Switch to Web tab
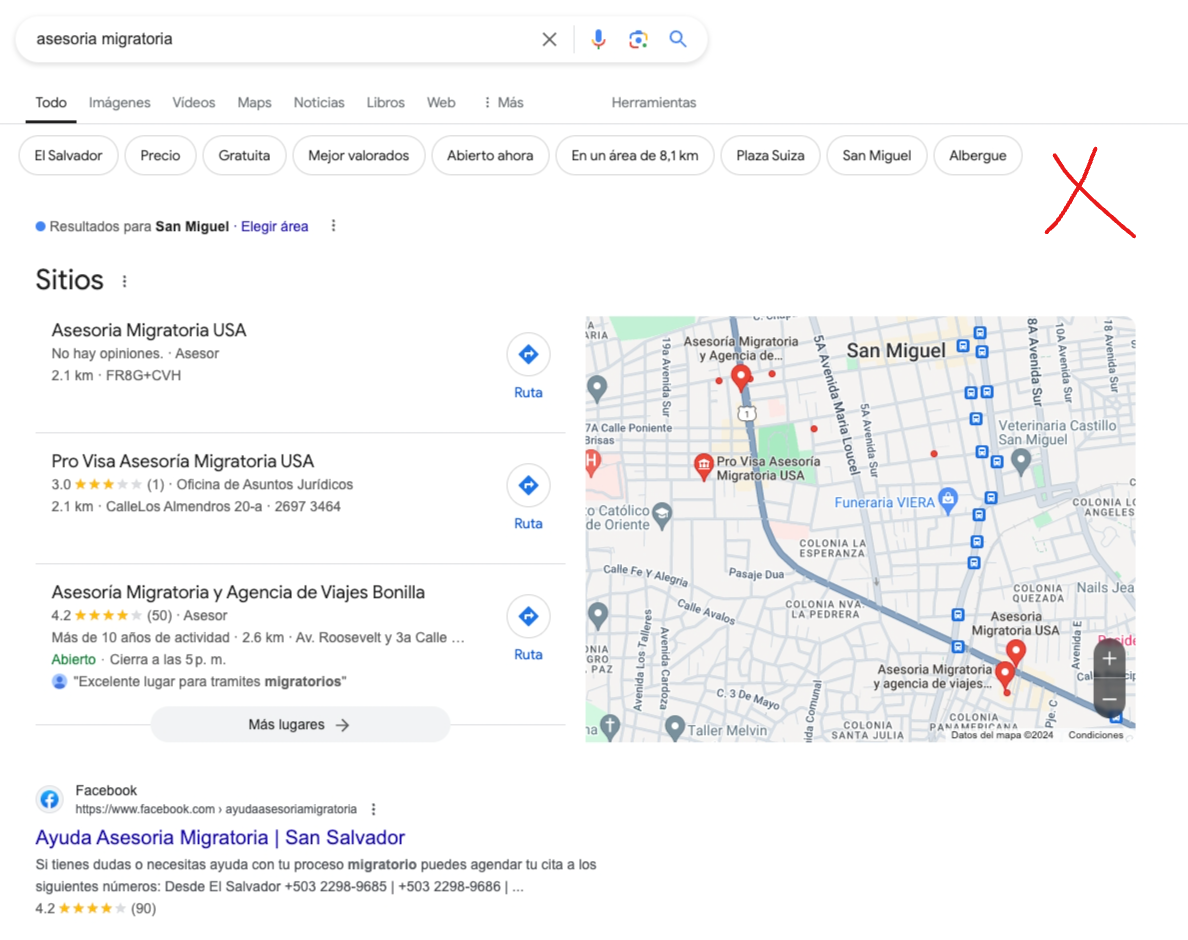The height and width of the screenshot is (940, 1188). (441, 102)
